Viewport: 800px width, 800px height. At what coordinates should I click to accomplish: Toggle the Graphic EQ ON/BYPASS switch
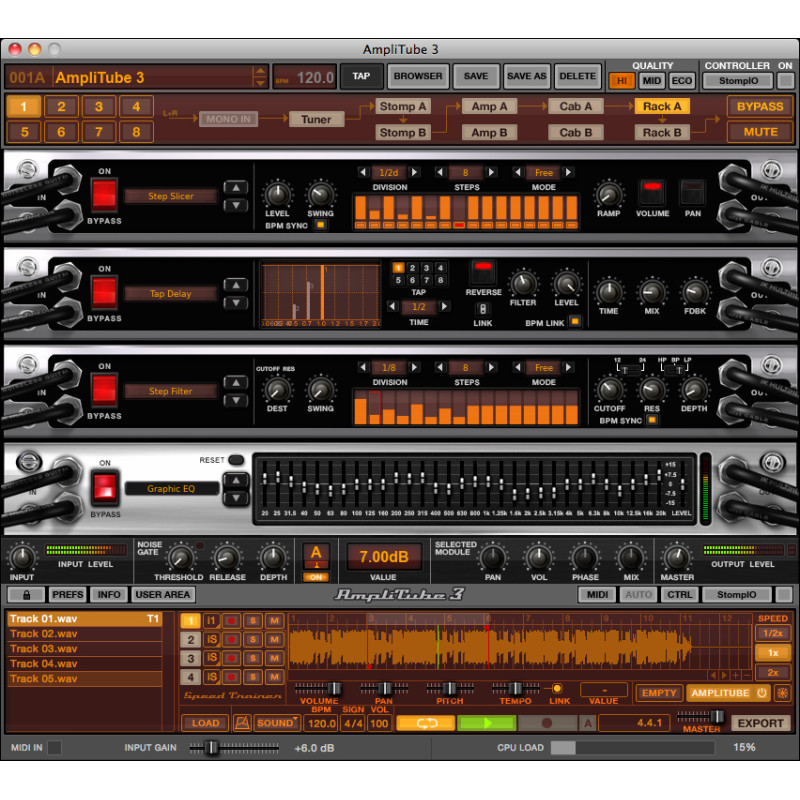[105, 487]
